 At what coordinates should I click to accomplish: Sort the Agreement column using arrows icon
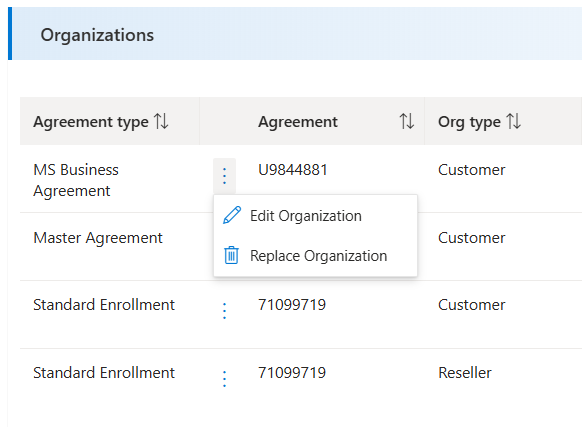coord(407,121)
